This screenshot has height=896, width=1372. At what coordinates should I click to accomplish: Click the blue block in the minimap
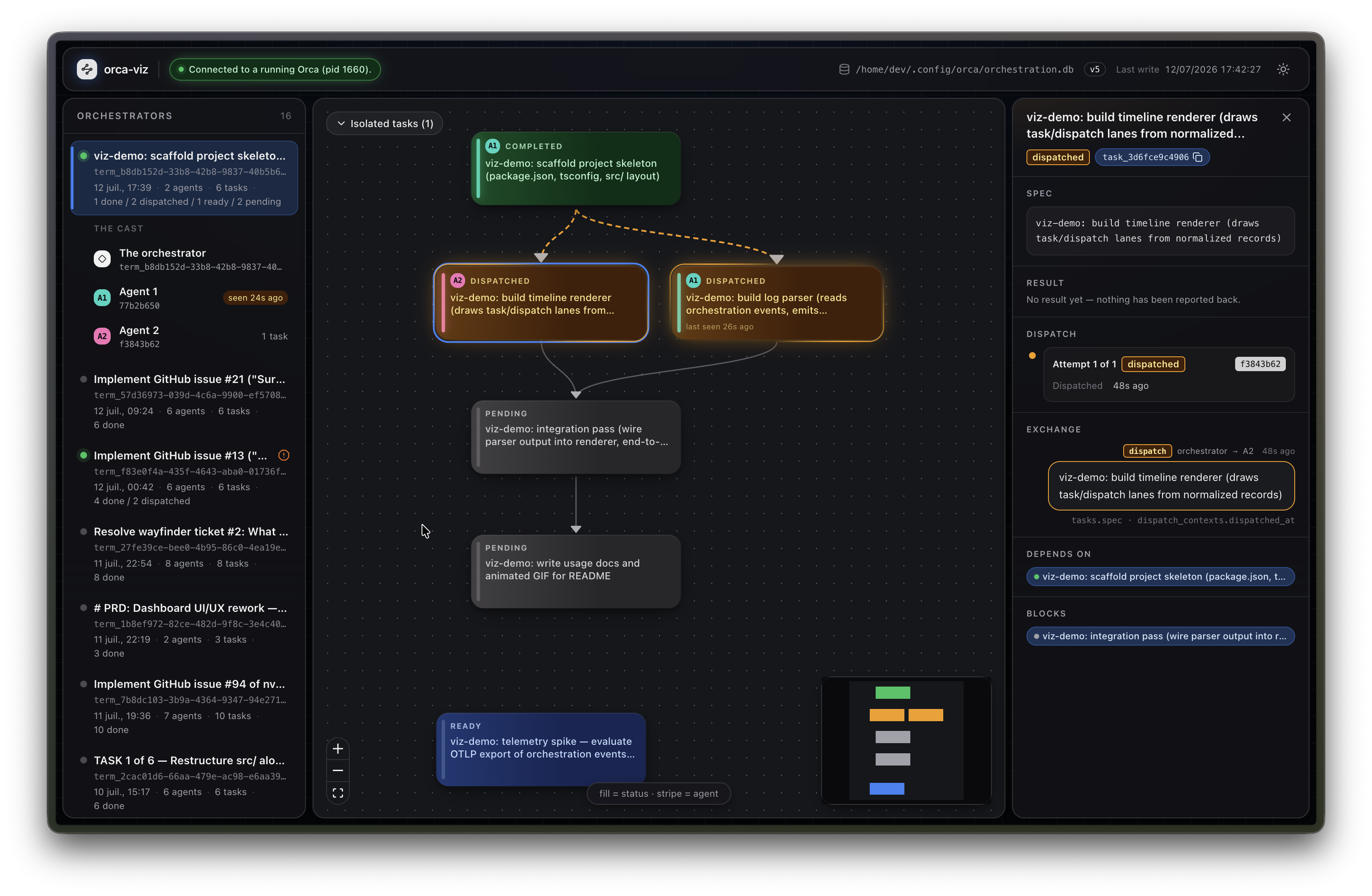887,788
